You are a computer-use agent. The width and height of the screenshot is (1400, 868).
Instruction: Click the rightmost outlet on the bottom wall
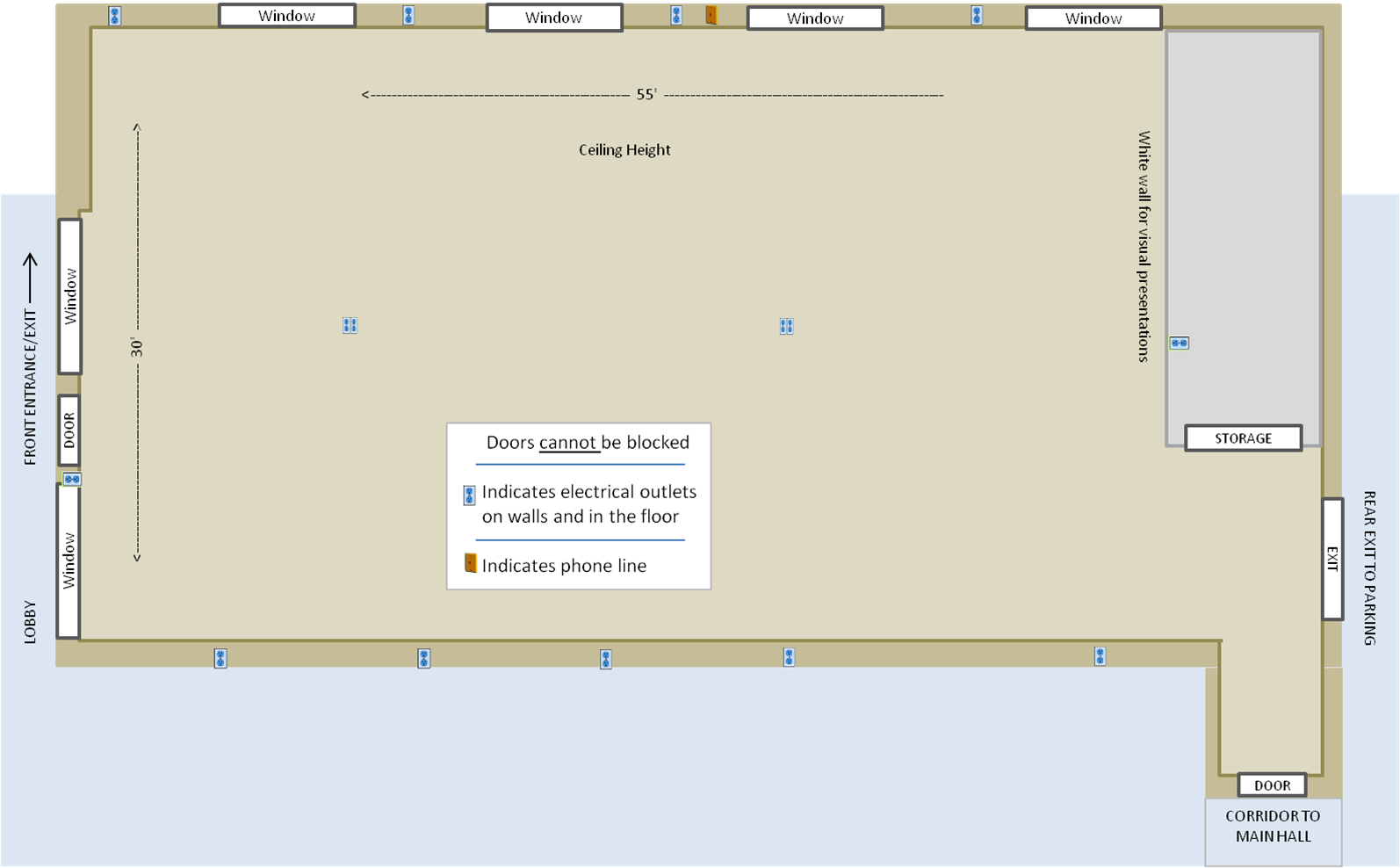(1100, 655)
